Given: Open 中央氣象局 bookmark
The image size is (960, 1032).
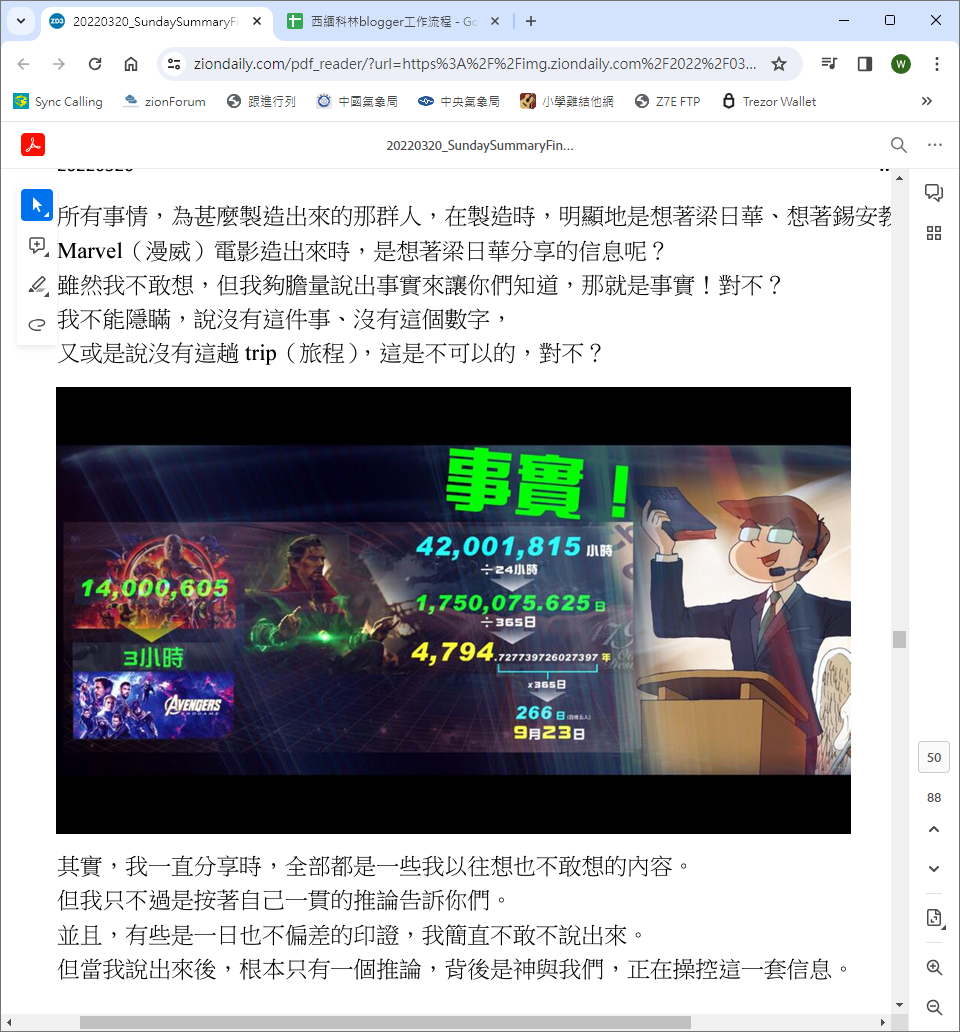Looking at the screenshot, I should click(x=459, y=101).
